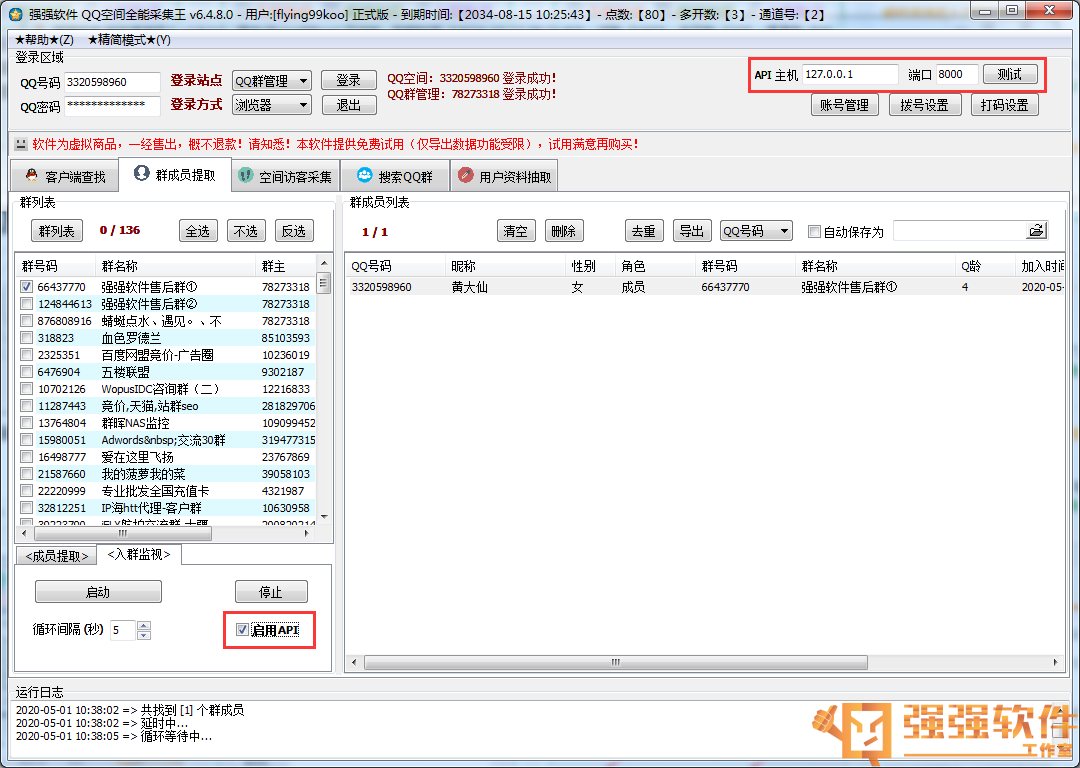Image resolution: width=1080 pixels, height=768 pixels.
Task: Check group 876808916 checkbox
Action: click(26, 321)
